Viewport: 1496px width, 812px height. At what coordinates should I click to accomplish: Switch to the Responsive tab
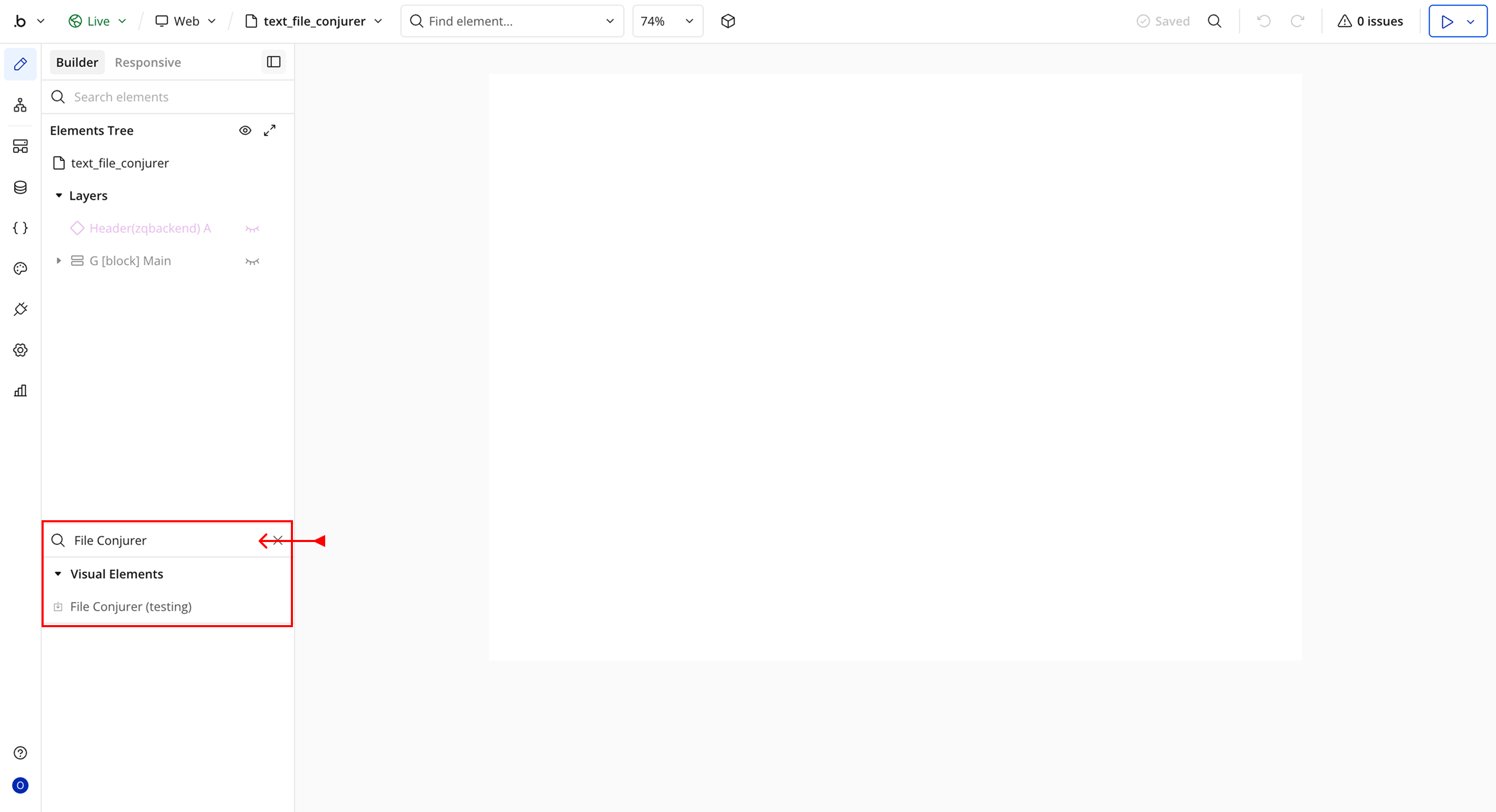148,62
